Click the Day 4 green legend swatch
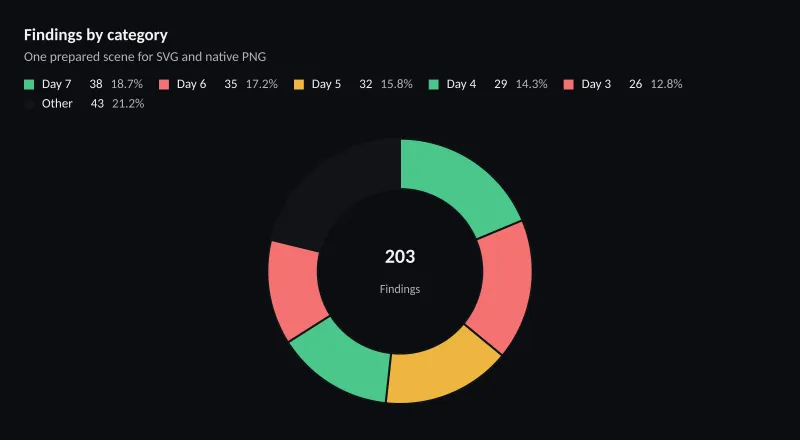This screenshot has width=800, height=440. 434,85
